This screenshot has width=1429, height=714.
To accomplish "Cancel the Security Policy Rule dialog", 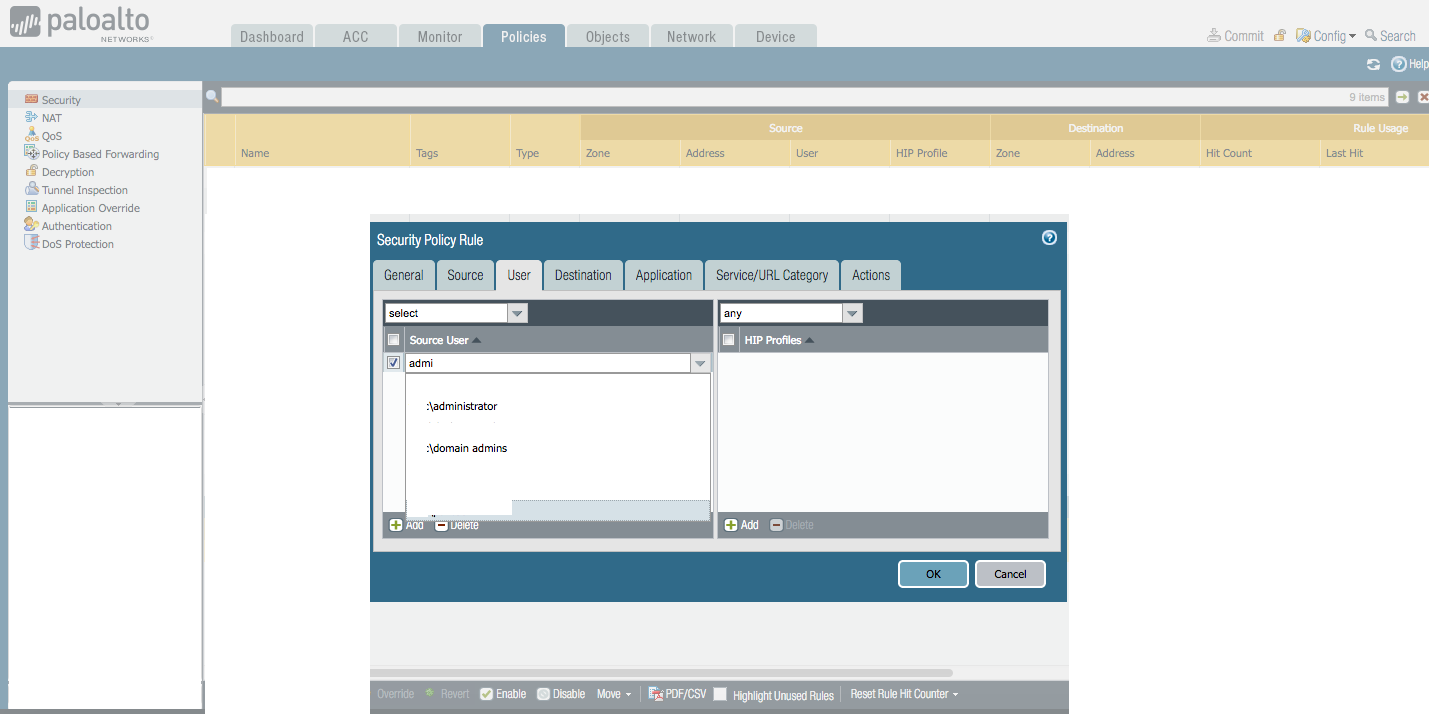I will [1010, 574].
